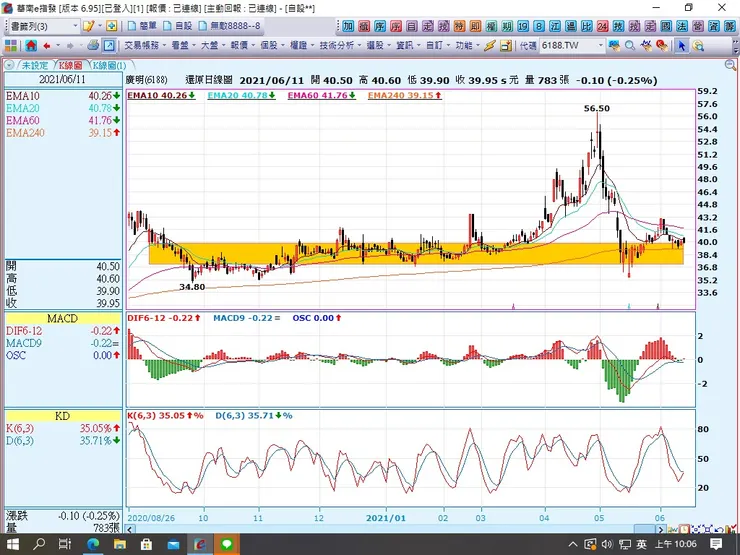Click the 目 shortcut icon
This screenshot has height=555, width=740.
412,26
